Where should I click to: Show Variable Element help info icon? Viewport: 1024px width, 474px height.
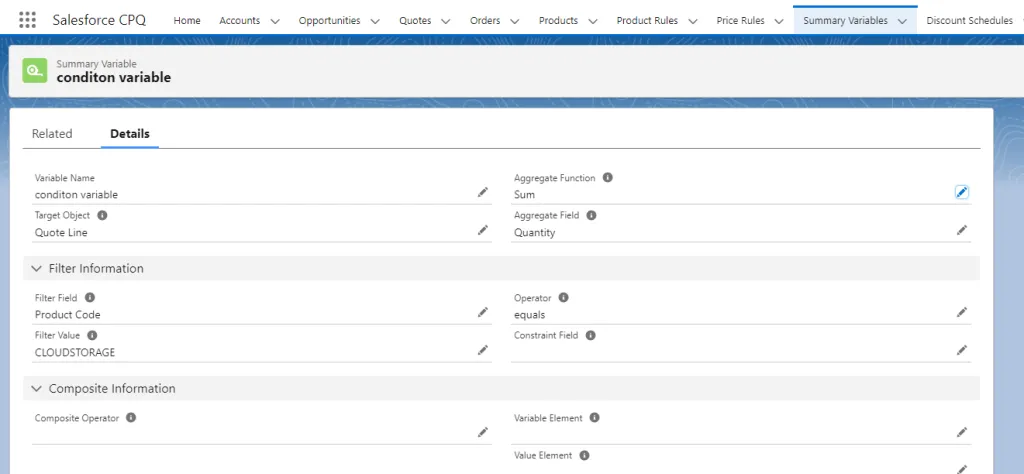point(594,417)
